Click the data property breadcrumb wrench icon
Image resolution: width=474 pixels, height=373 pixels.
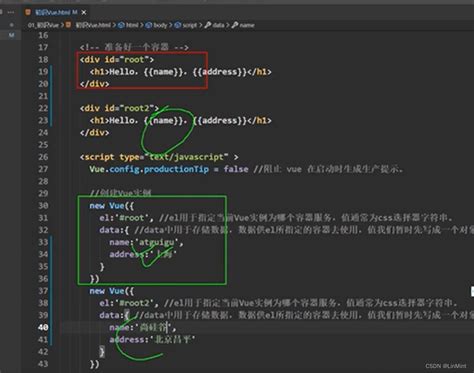(208, 25)
